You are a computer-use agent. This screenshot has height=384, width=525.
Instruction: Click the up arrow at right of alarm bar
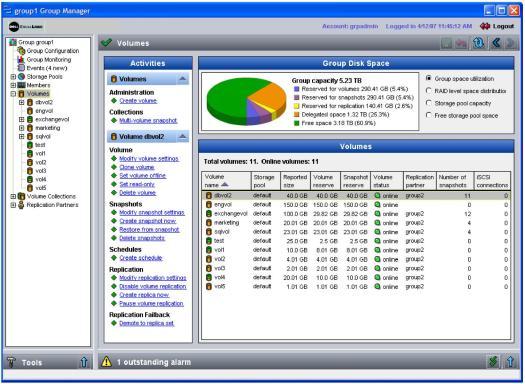click(510, 362)
